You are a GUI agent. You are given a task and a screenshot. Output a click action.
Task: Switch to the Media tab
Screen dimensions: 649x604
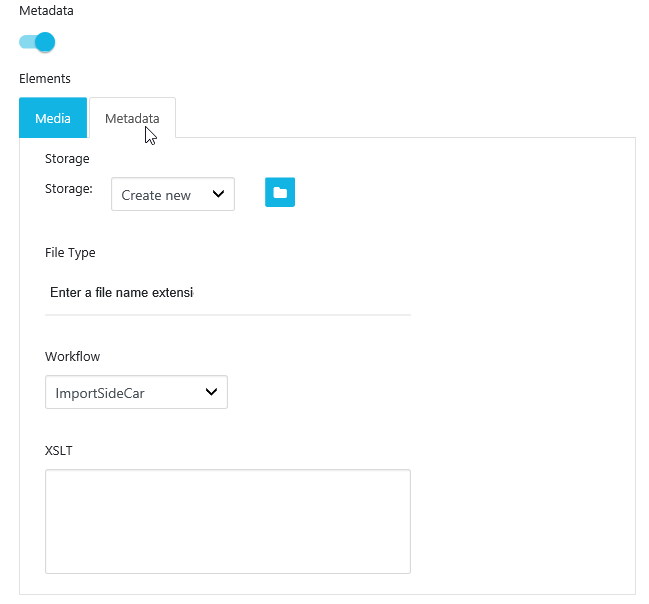click(x=53, y=118)
